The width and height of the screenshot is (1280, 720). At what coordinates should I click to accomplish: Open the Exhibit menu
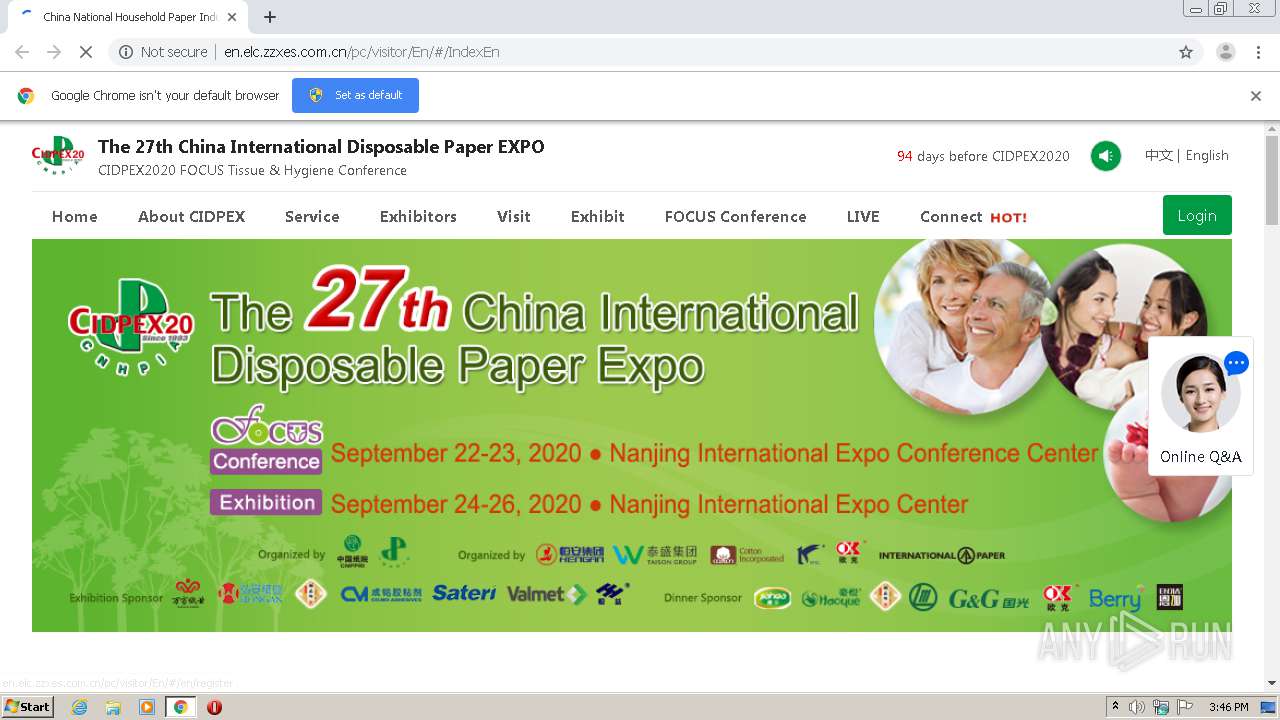tap(598, 216)
